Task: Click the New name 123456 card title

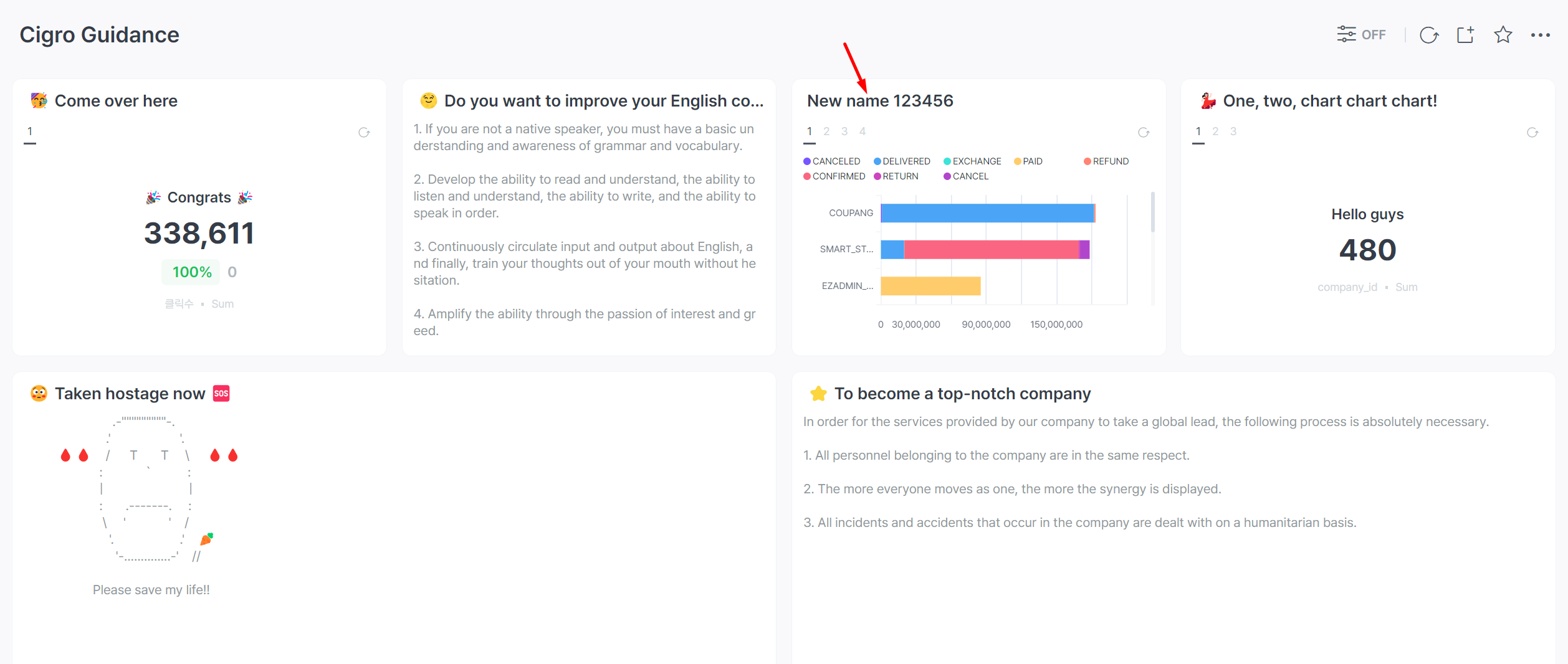Action: tap(880, 101)
